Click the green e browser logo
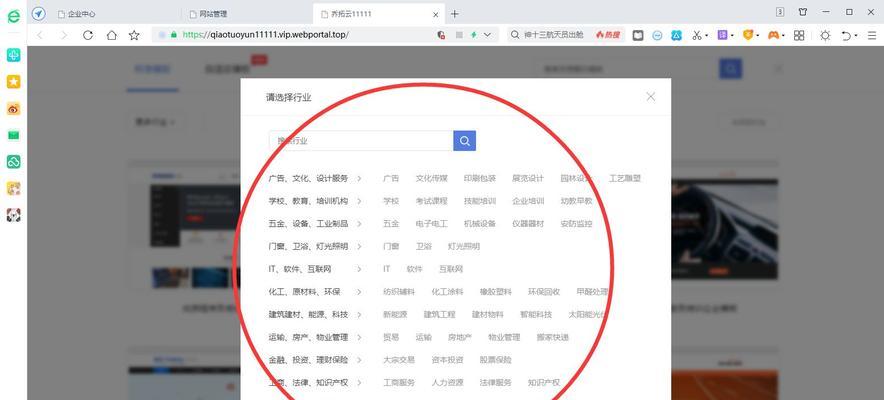 [13, 15]
